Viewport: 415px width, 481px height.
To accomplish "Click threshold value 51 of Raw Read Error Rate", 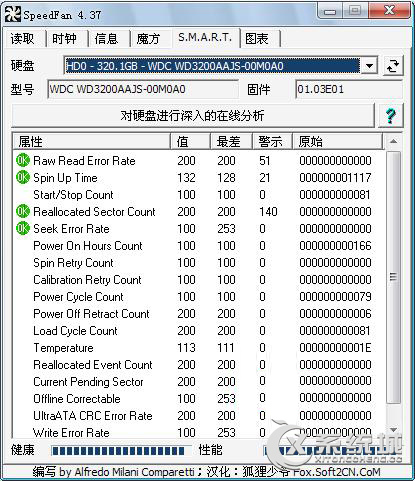I will click(265, 161).
